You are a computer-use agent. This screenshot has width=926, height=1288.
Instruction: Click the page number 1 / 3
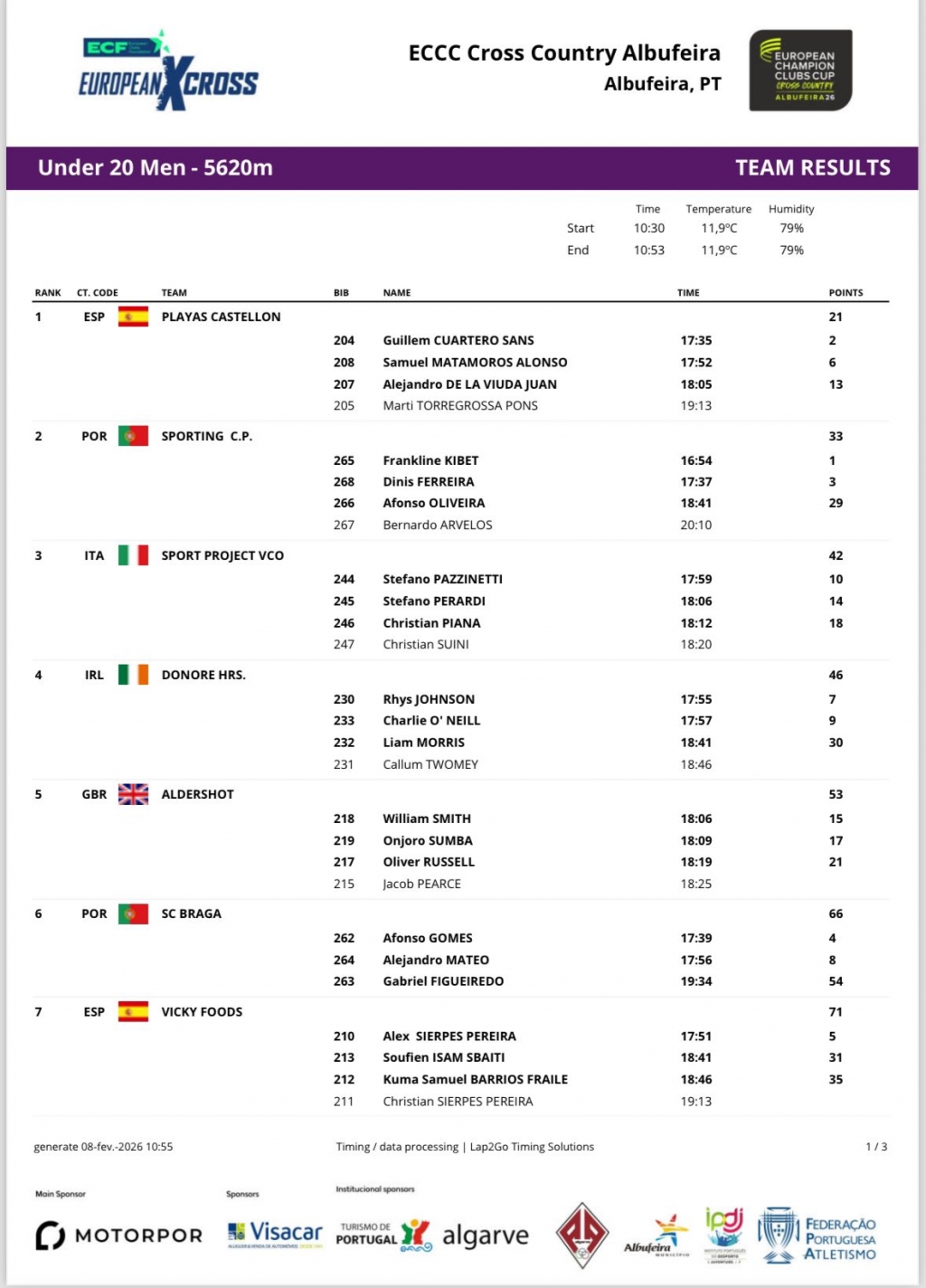coord(875,1147)
